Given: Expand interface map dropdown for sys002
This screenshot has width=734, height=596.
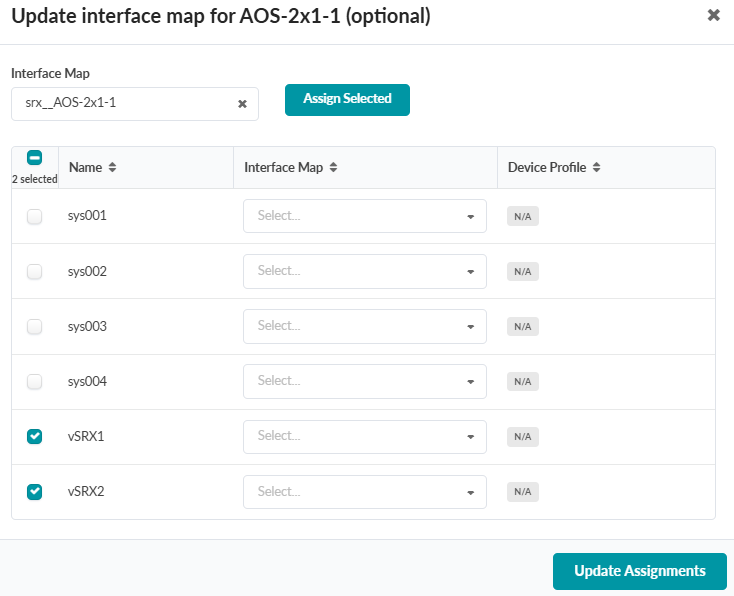Looking at the screenshot, I should [x=364, y=271].
